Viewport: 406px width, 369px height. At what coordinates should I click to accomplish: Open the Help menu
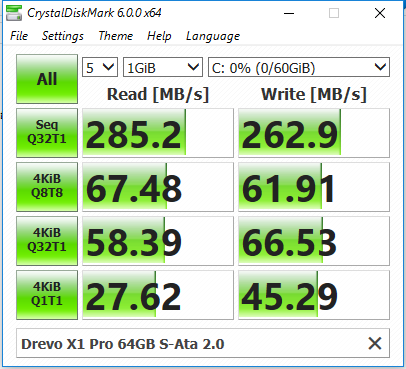point(159,36)
